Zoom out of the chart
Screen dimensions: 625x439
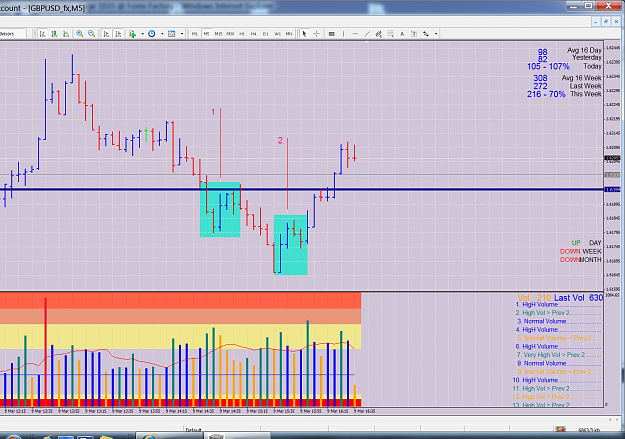(92, 34)
